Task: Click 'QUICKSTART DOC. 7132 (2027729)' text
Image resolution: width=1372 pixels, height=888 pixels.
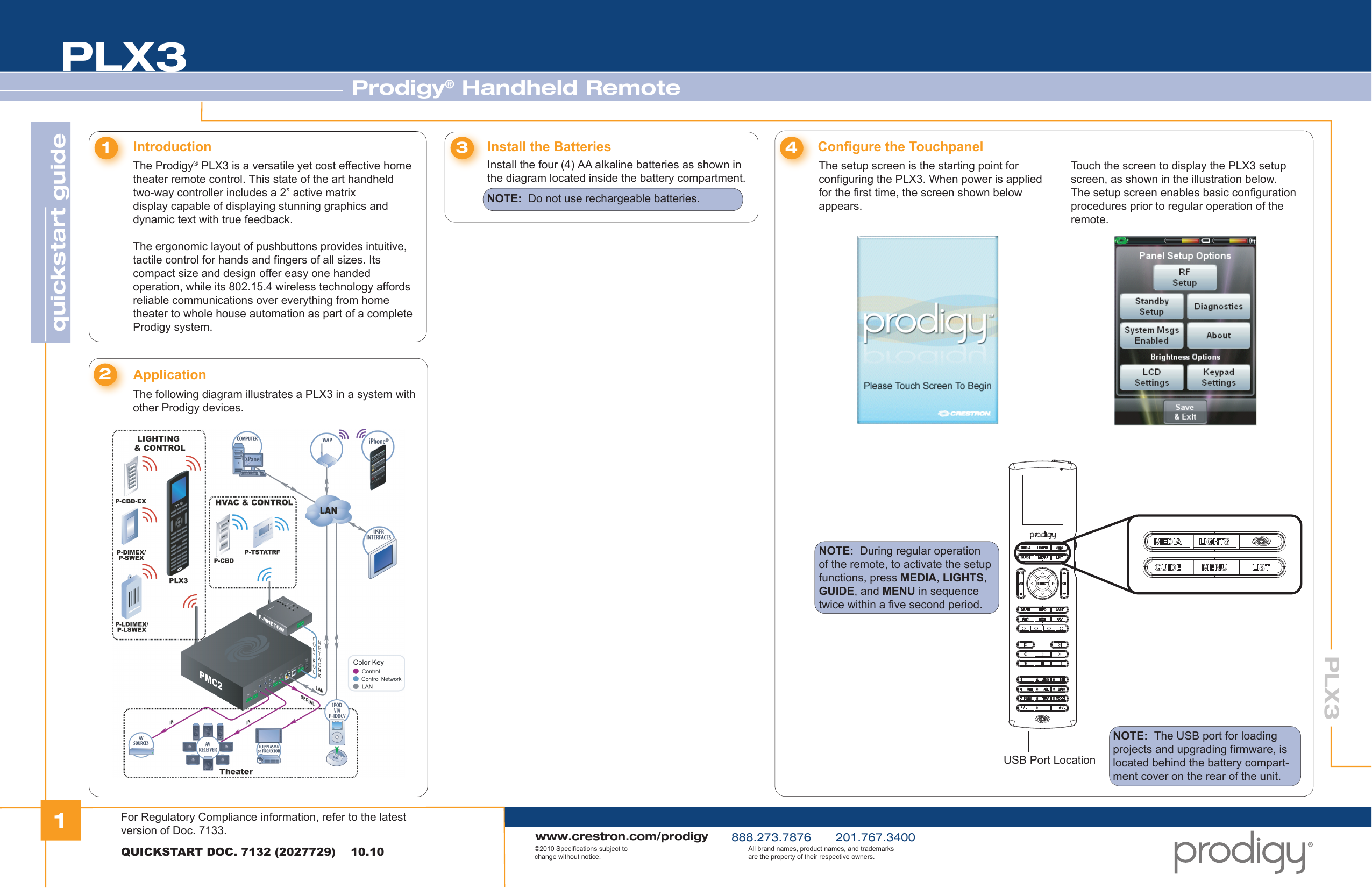Action: pyautogui.click(x=228, y=851)
